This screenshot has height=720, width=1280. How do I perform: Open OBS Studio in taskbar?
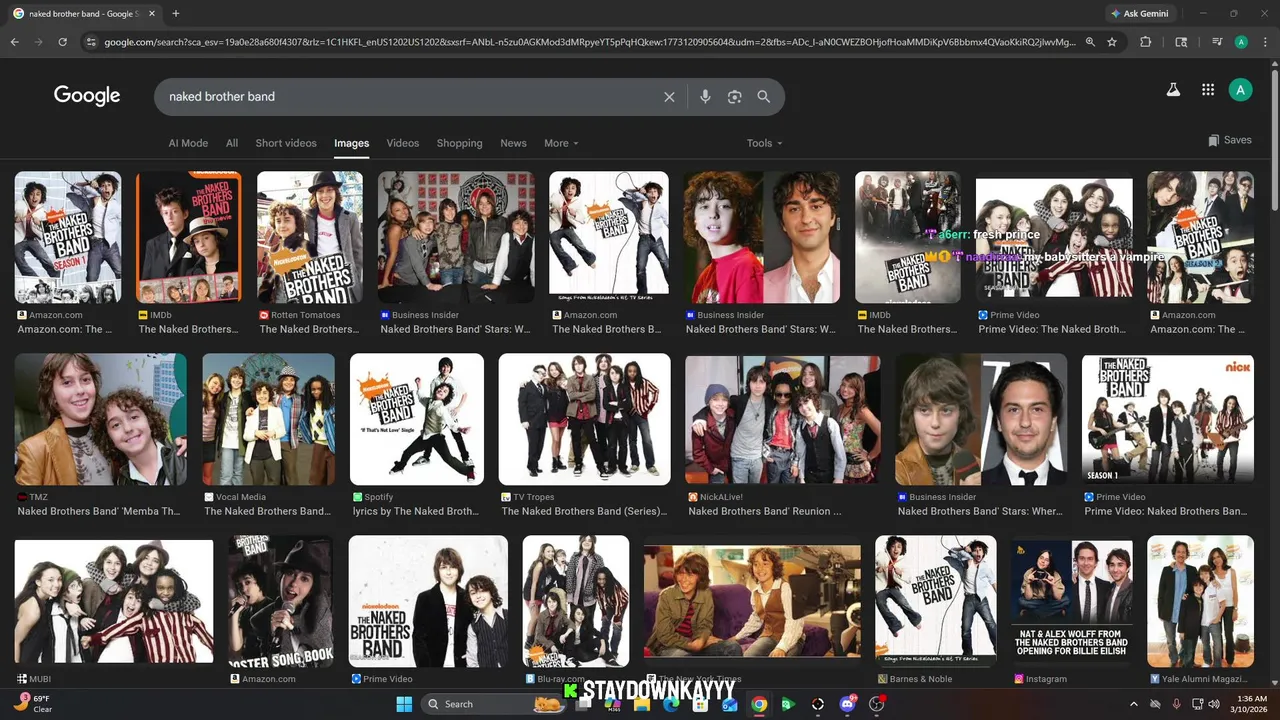coord(878,704)
